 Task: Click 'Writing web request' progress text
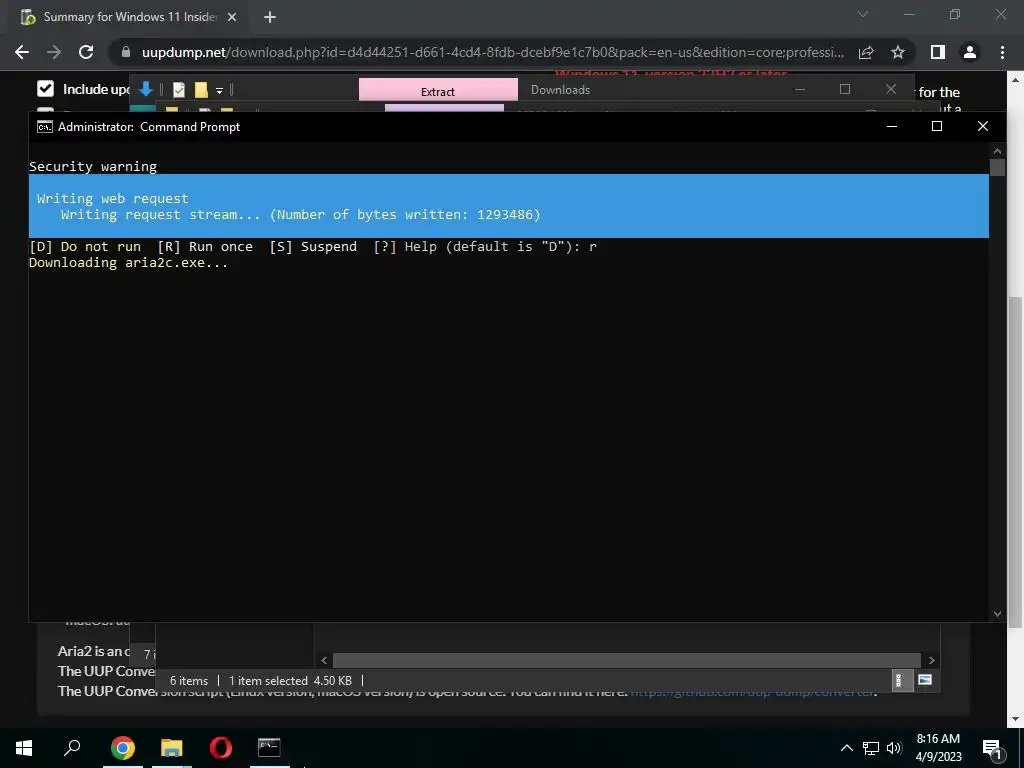(112, 199)
